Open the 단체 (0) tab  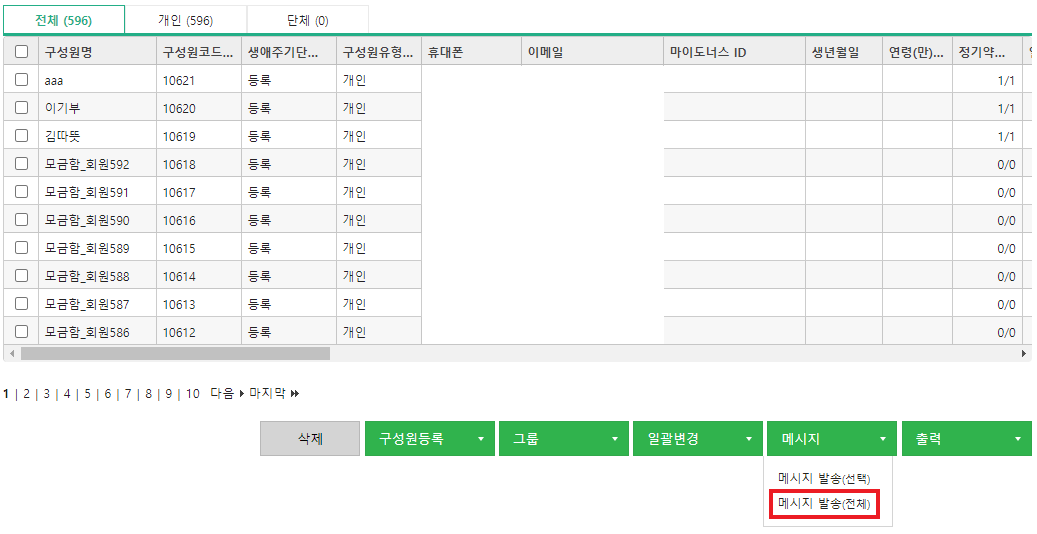307,20
